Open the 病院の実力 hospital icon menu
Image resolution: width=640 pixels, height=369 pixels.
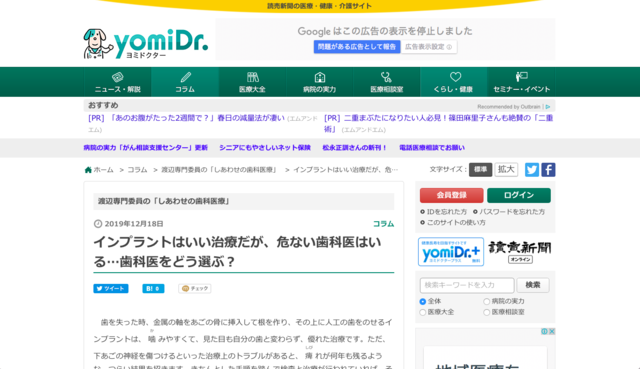coord(320,82)
